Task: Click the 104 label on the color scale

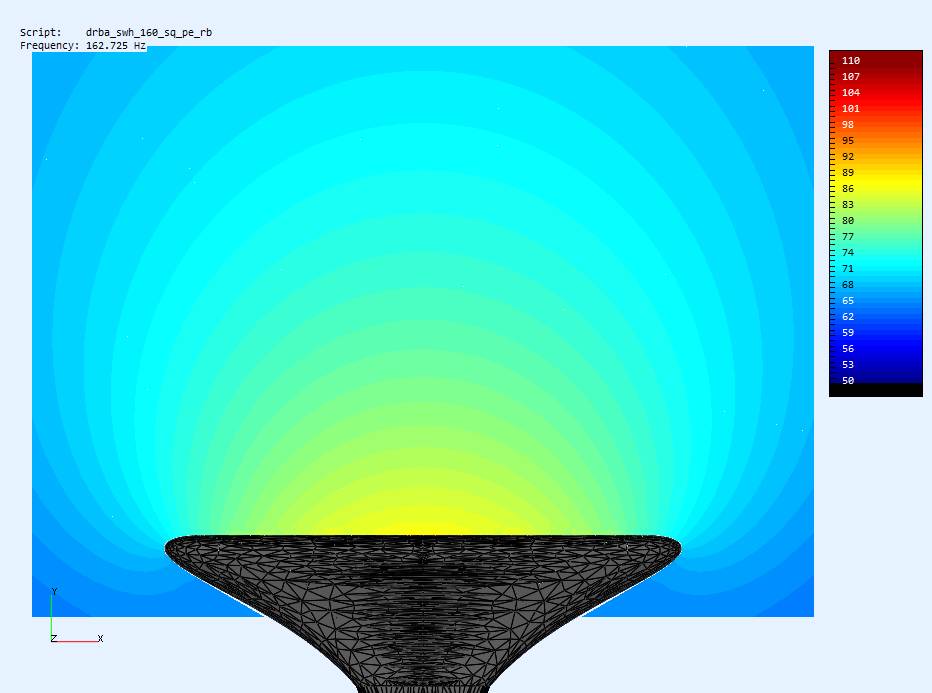Action: [x=851, y=93]
